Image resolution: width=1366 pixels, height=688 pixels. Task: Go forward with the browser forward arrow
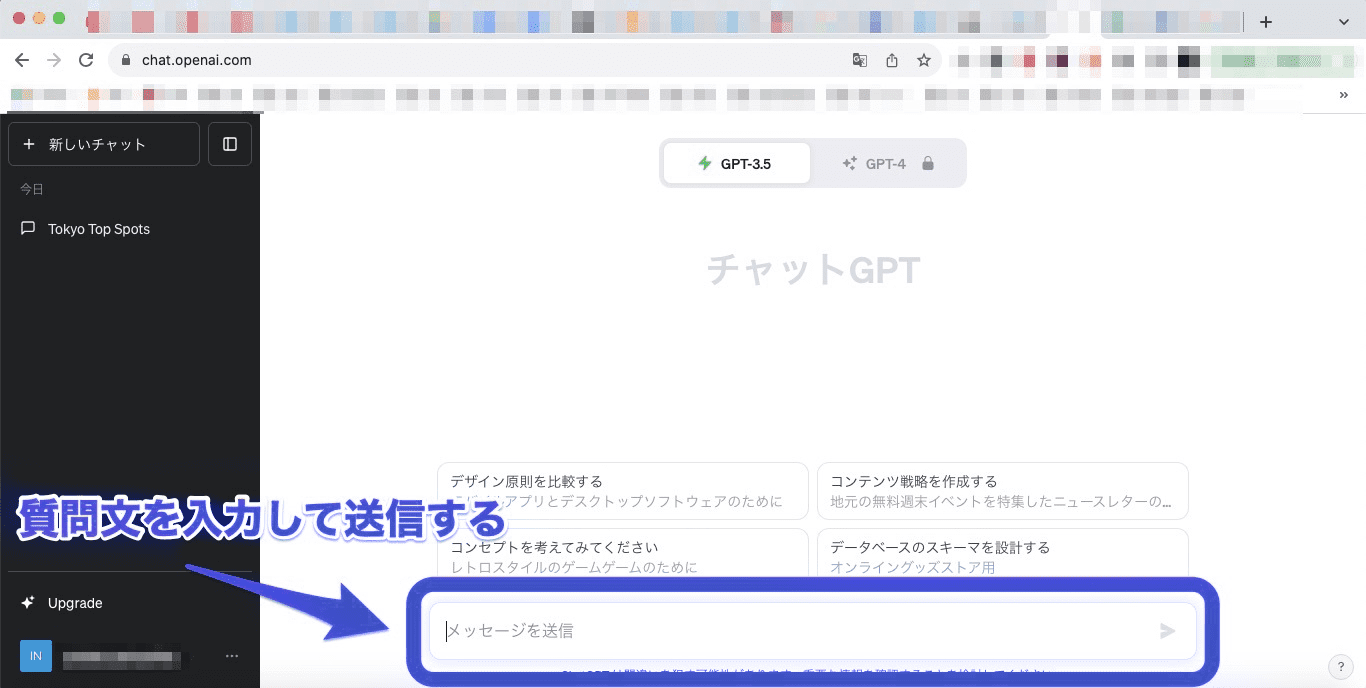click(x=54, y=60)
